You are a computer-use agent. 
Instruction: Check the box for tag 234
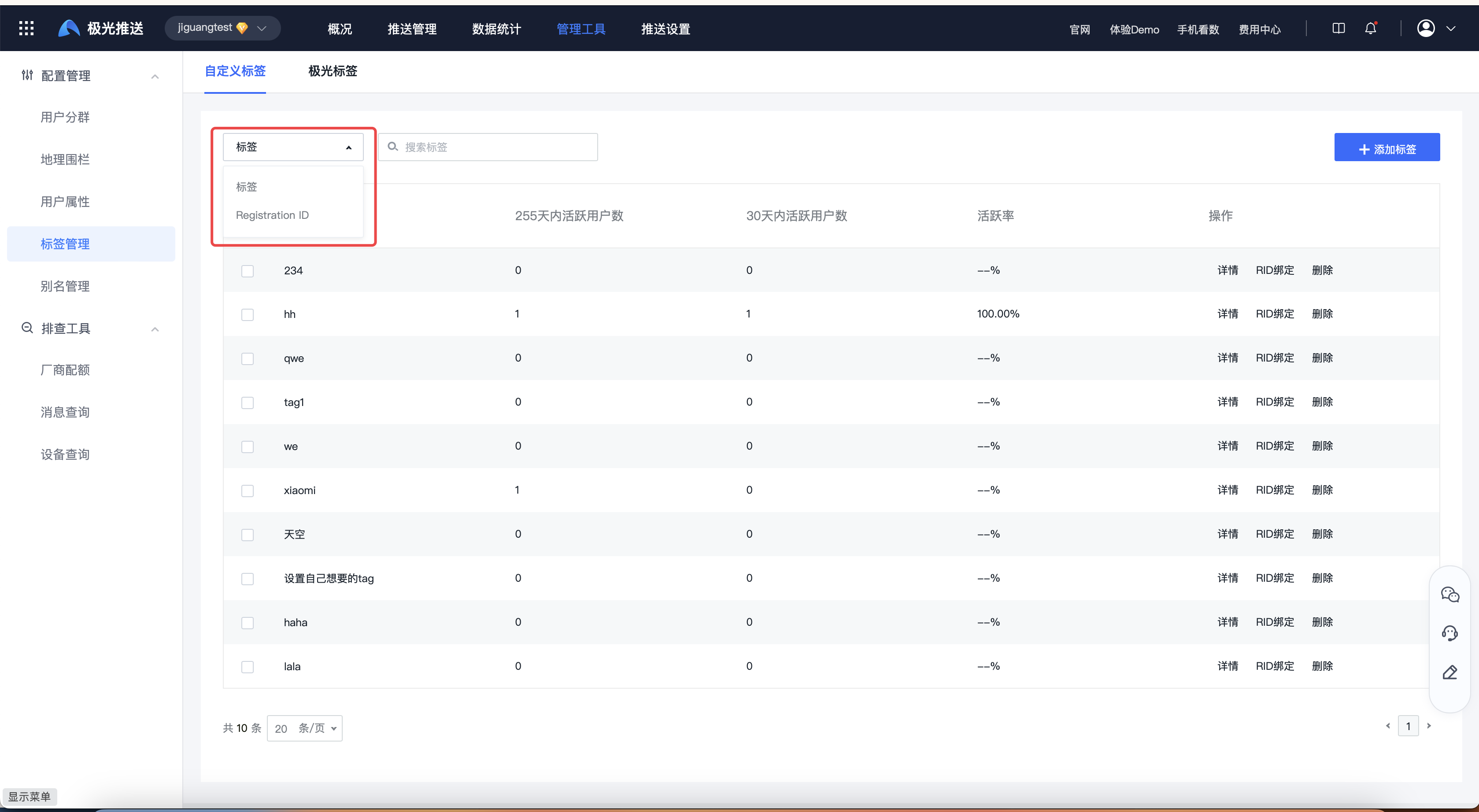point(248,271)
